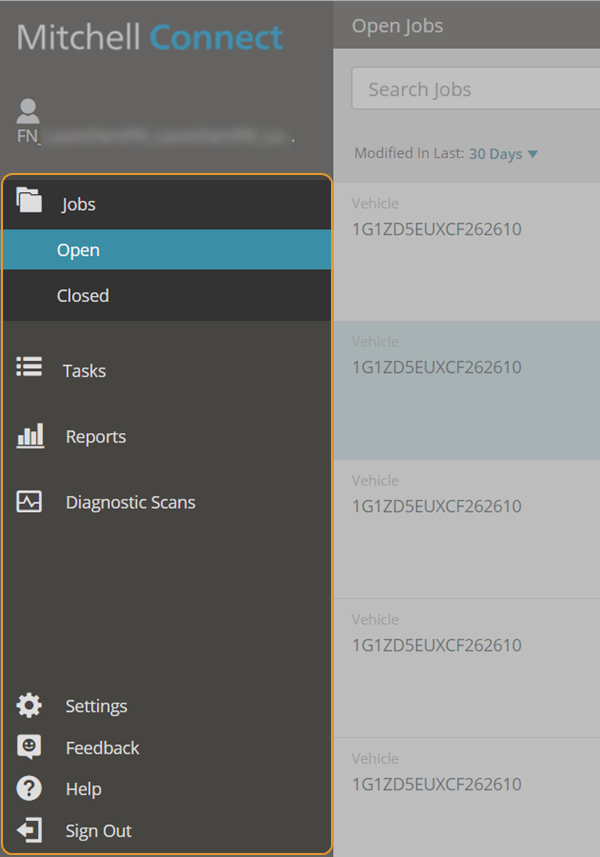Open the Help link
The image size is (600, 857).
click(x=84, y=789)
